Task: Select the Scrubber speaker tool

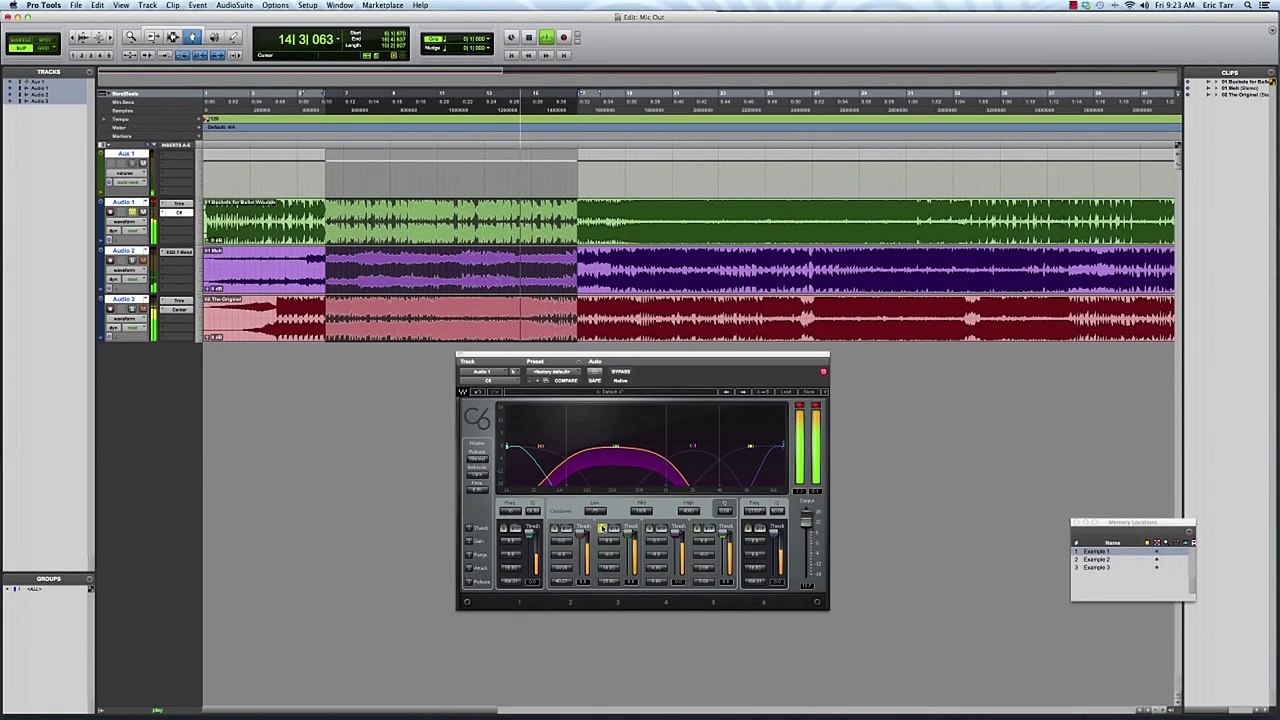Action: (x=214, y=36)
